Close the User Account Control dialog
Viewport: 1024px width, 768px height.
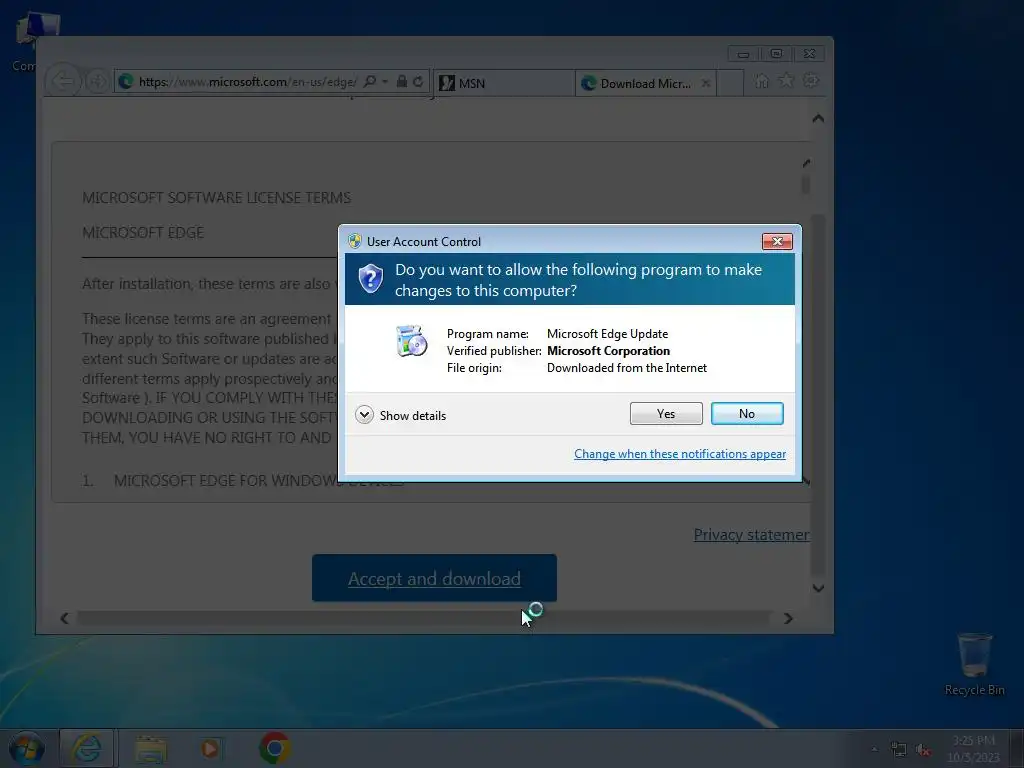[x=776, y=241]
